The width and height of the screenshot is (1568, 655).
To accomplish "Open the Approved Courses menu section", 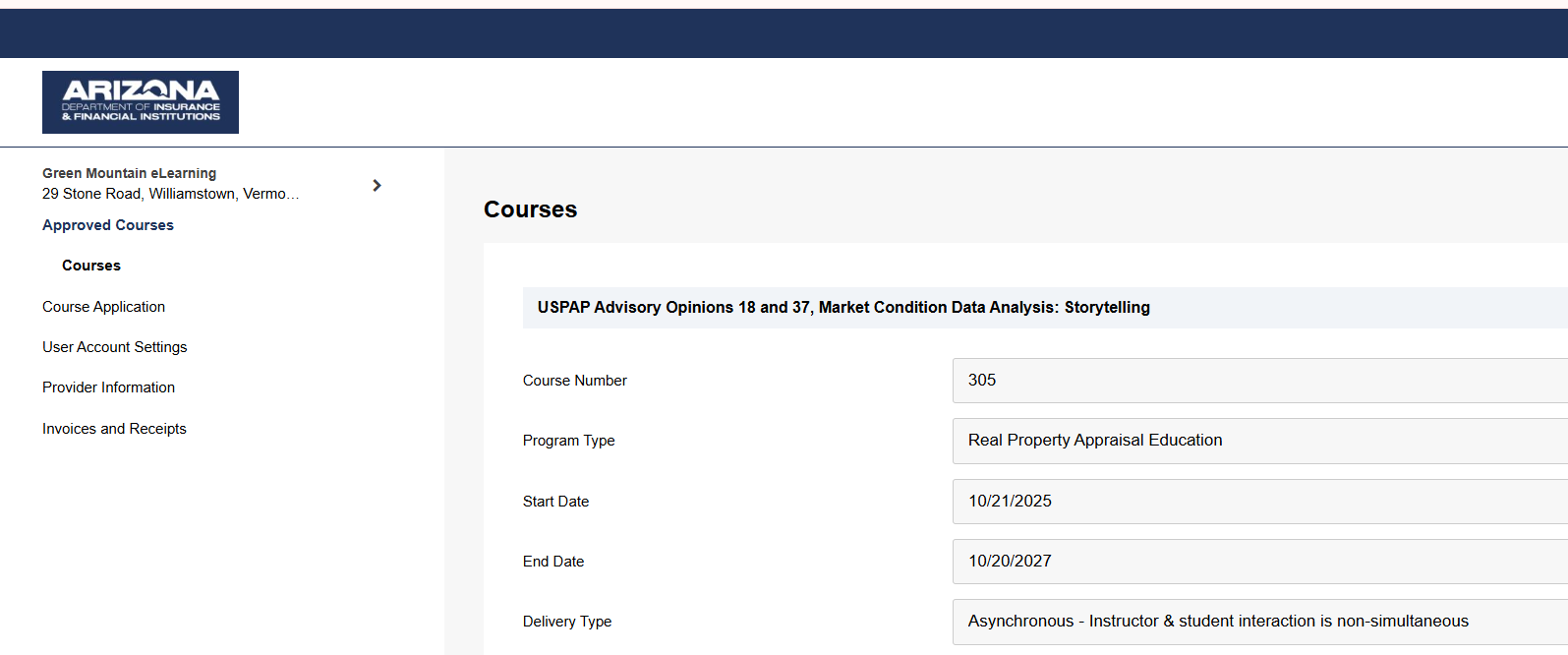I will coord(108,225).
